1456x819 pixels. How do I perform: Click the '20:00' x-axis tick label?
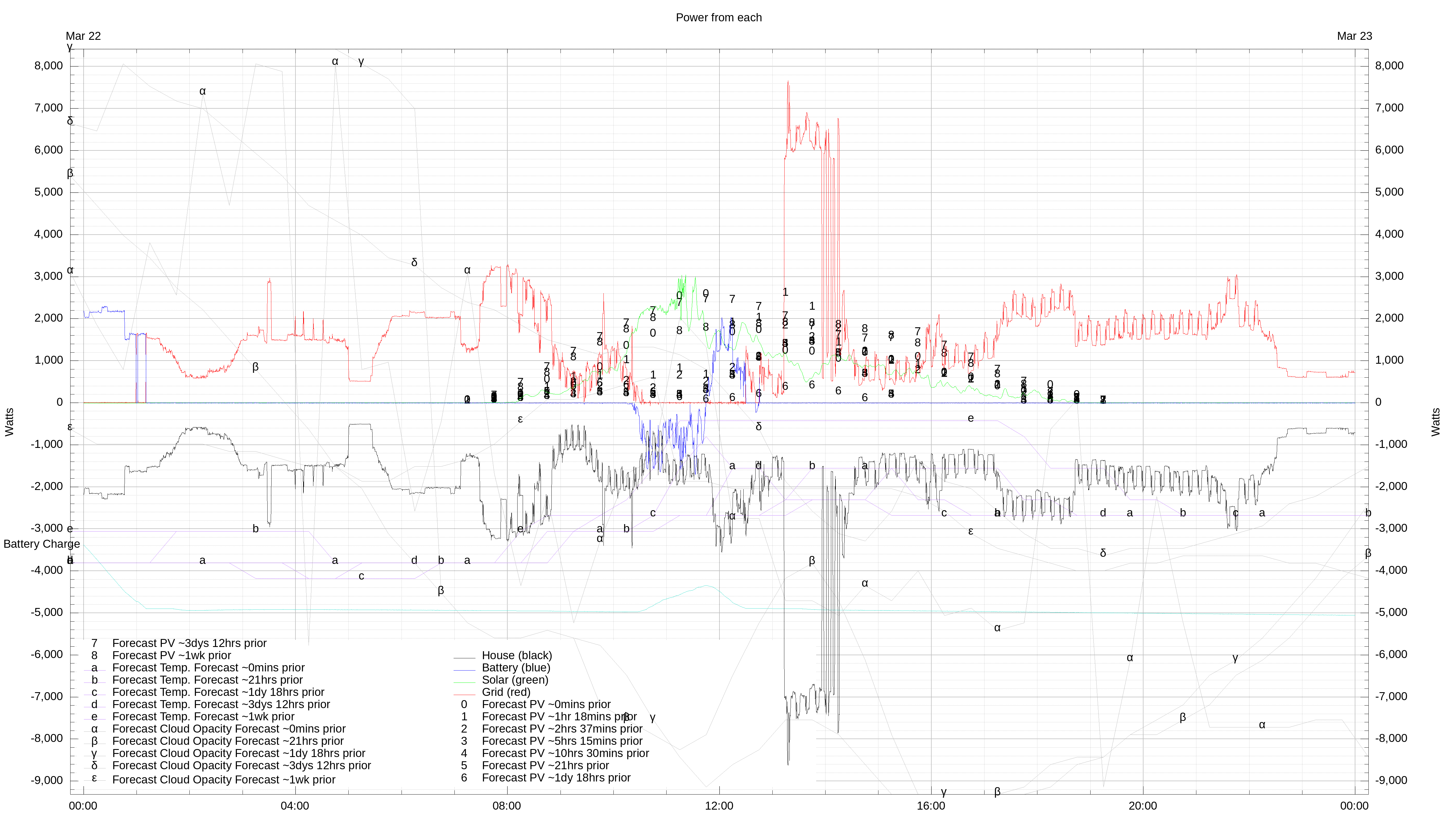pos(1143,806)
